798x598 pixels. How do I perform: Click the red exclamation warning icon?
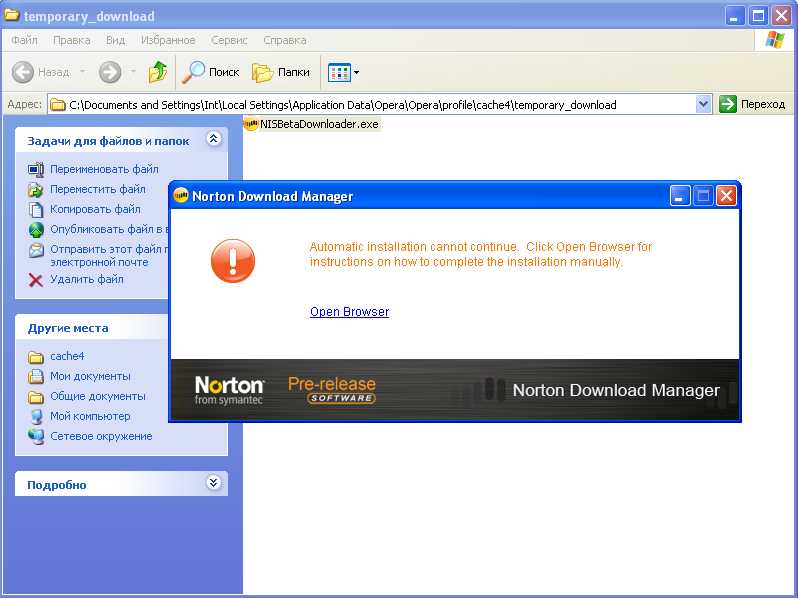click(x=233, y=261)
